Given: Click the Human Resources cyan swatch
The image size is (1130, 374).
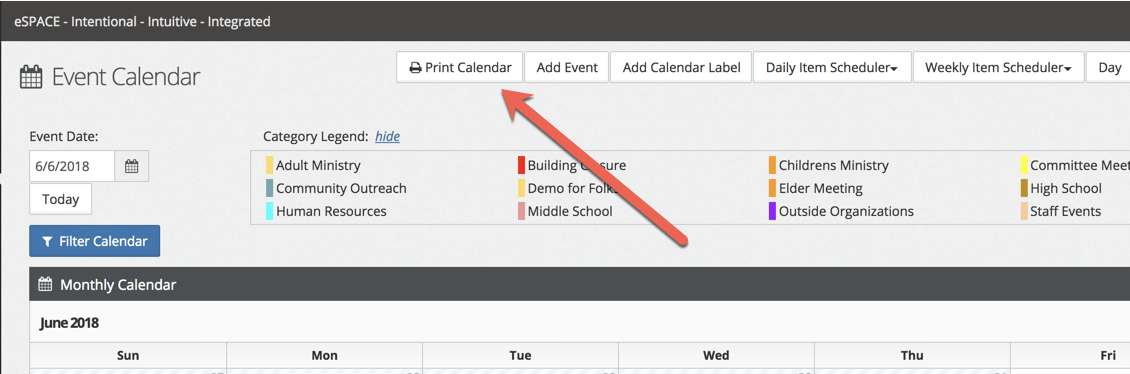Looking at the screenshot, I should pyautogui.click(x=270, y=211).
